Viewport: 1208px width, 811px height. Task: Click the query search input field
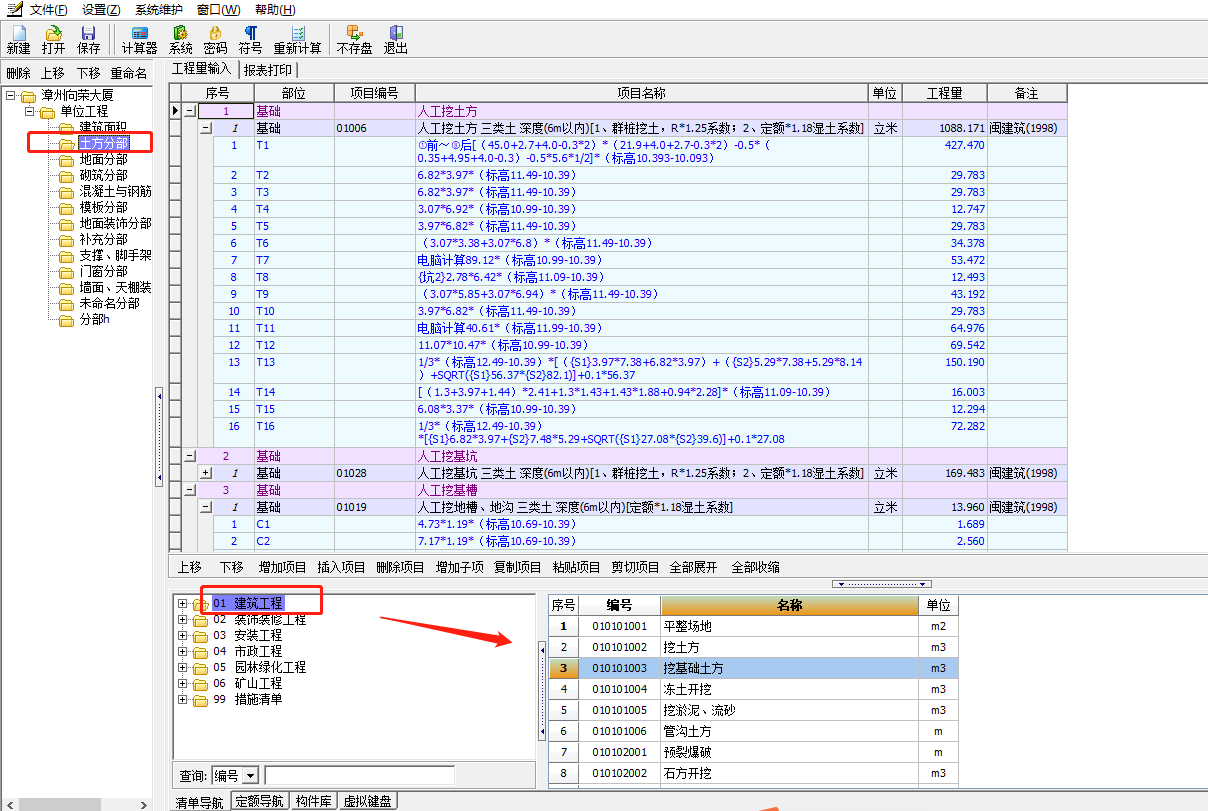tap(359, 776)
